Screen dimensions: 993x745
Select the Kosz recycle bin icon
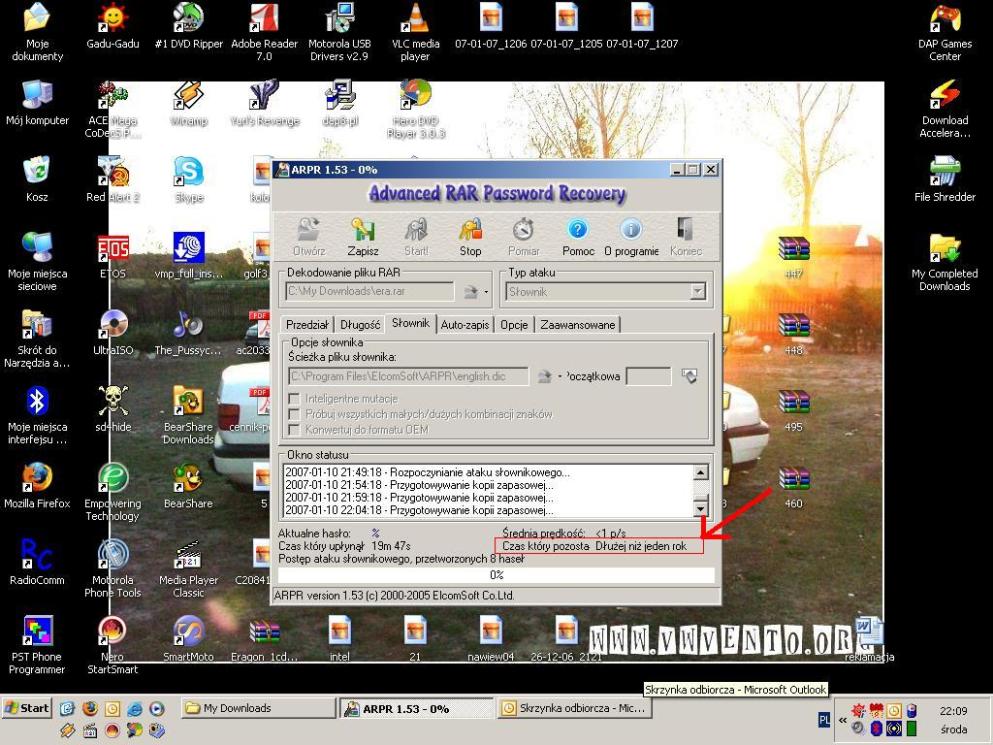click(x=37, y=171)
